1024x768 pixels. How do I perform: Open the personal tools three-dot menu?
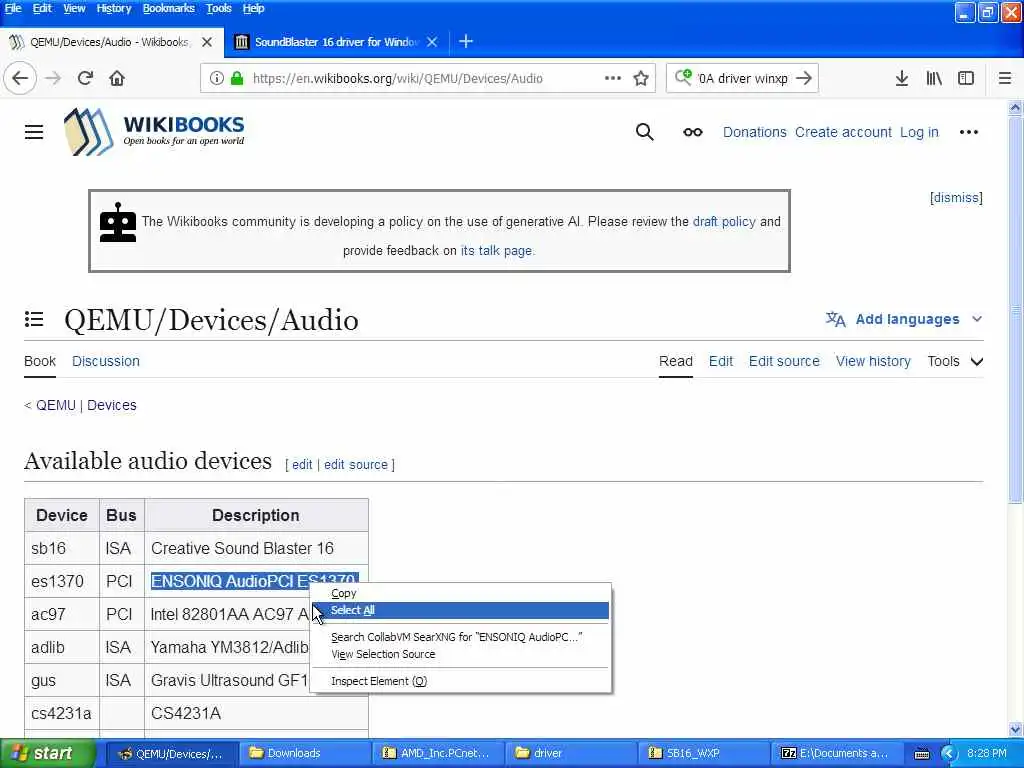(968, 132)
